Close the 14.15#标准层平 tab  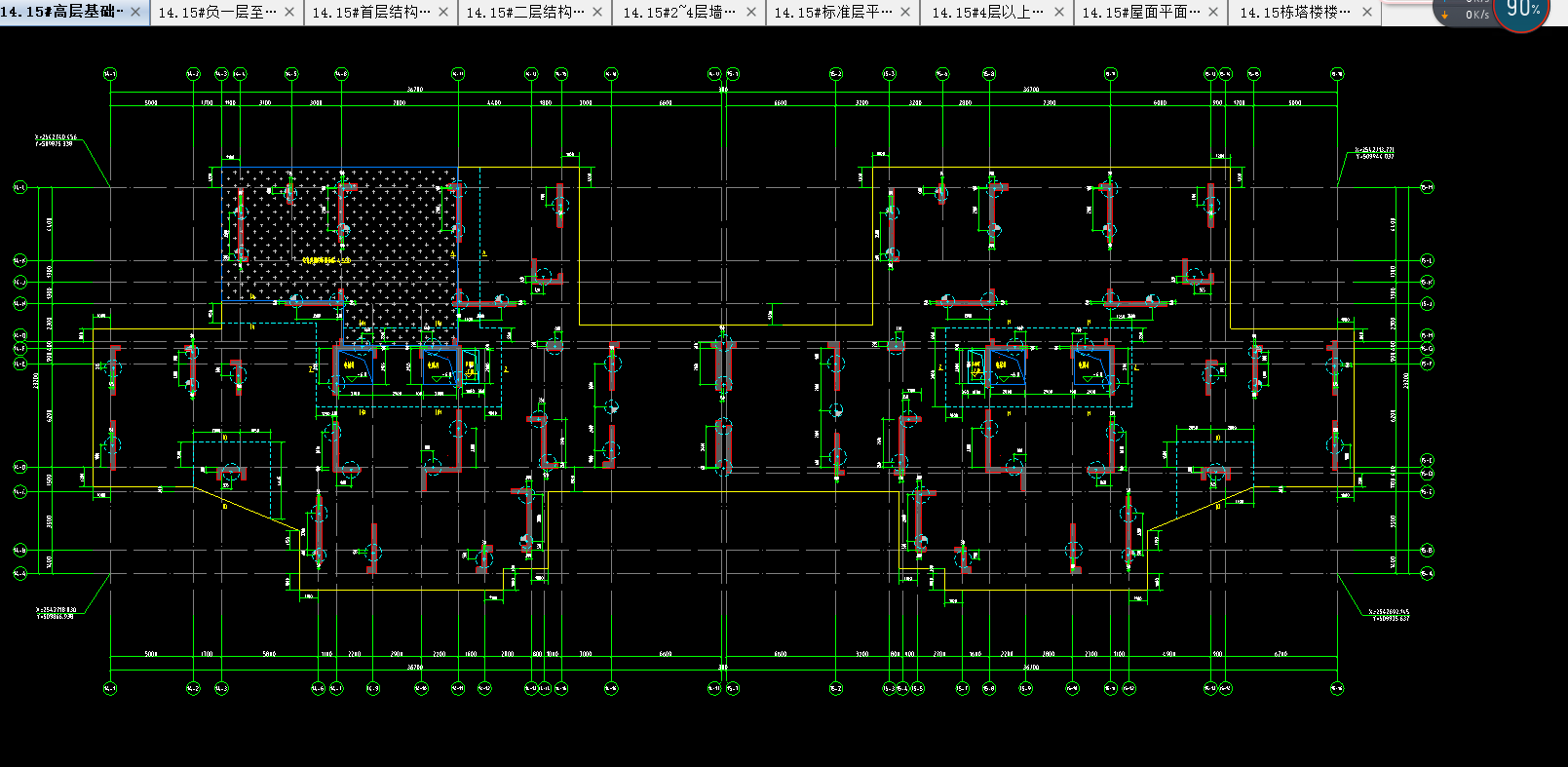[905, 13]
